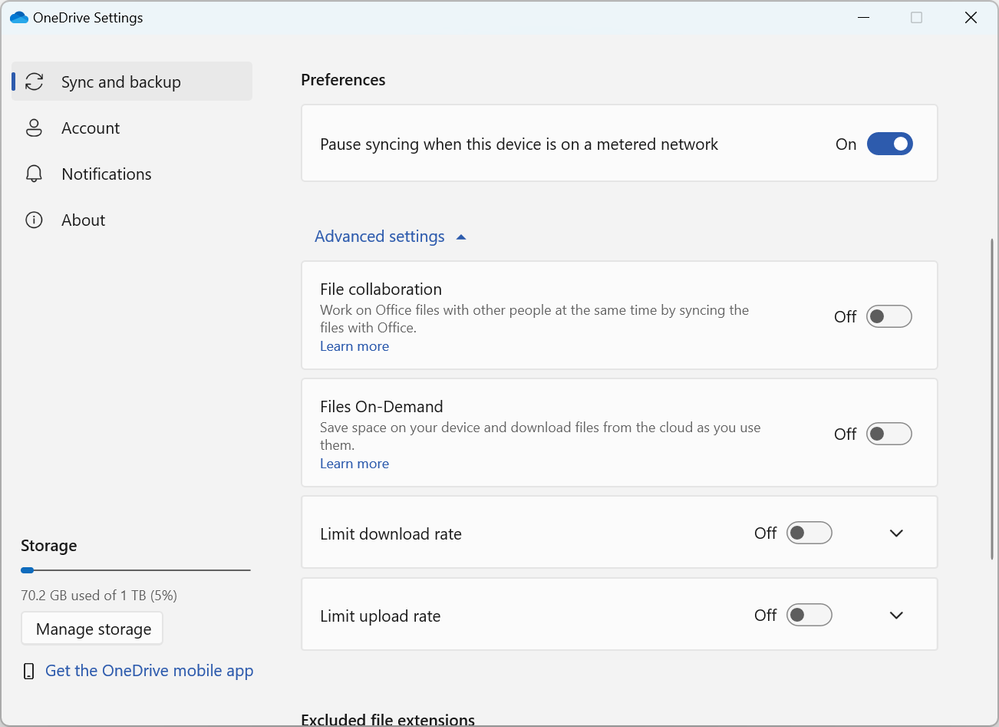The height and width of the screenshot is (727, 999).
Task: Open the Notifications page
Action: 132,174
